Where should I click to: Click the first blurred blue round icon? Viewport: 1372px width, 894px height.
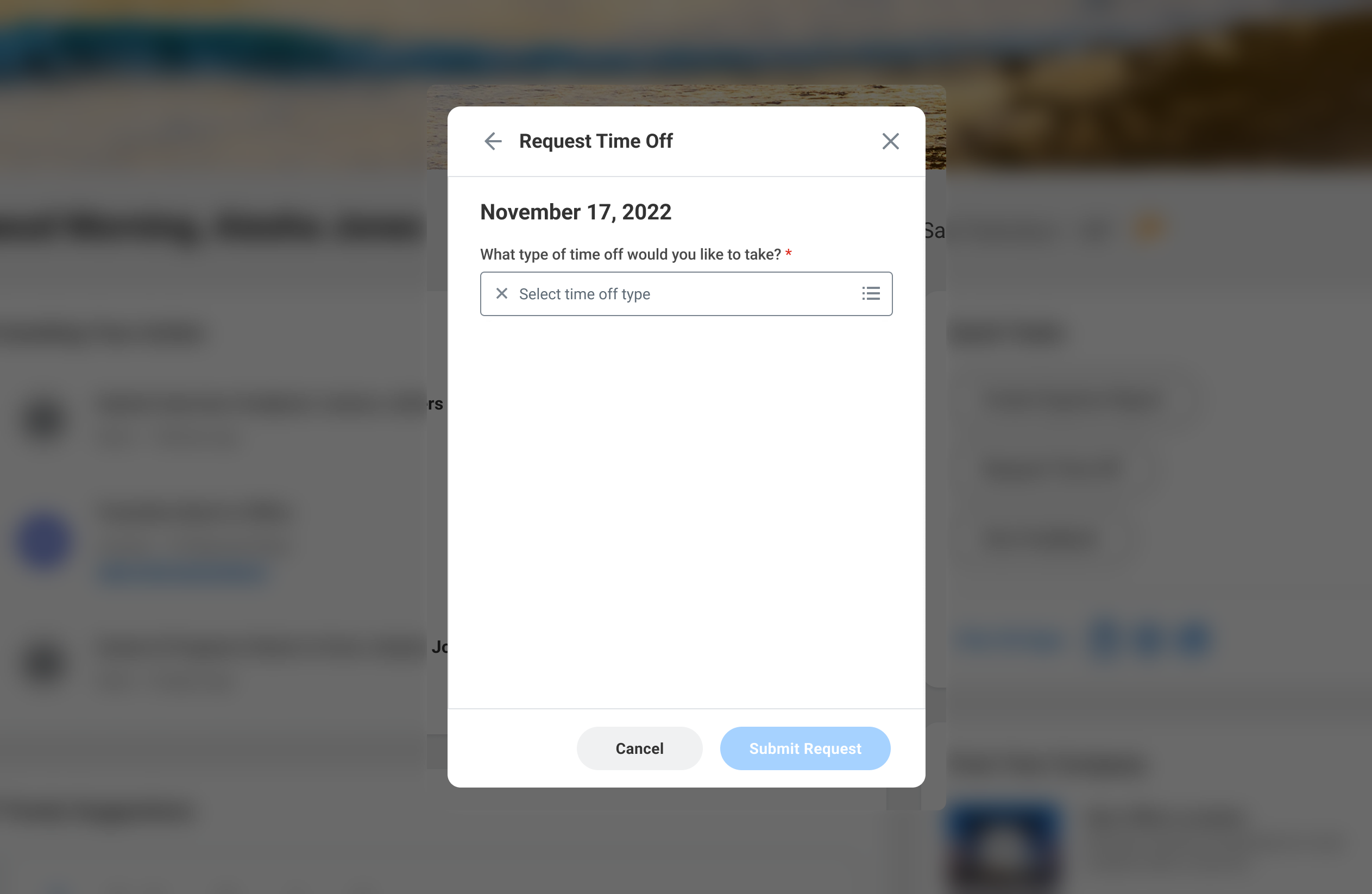tap(1106, 638)
